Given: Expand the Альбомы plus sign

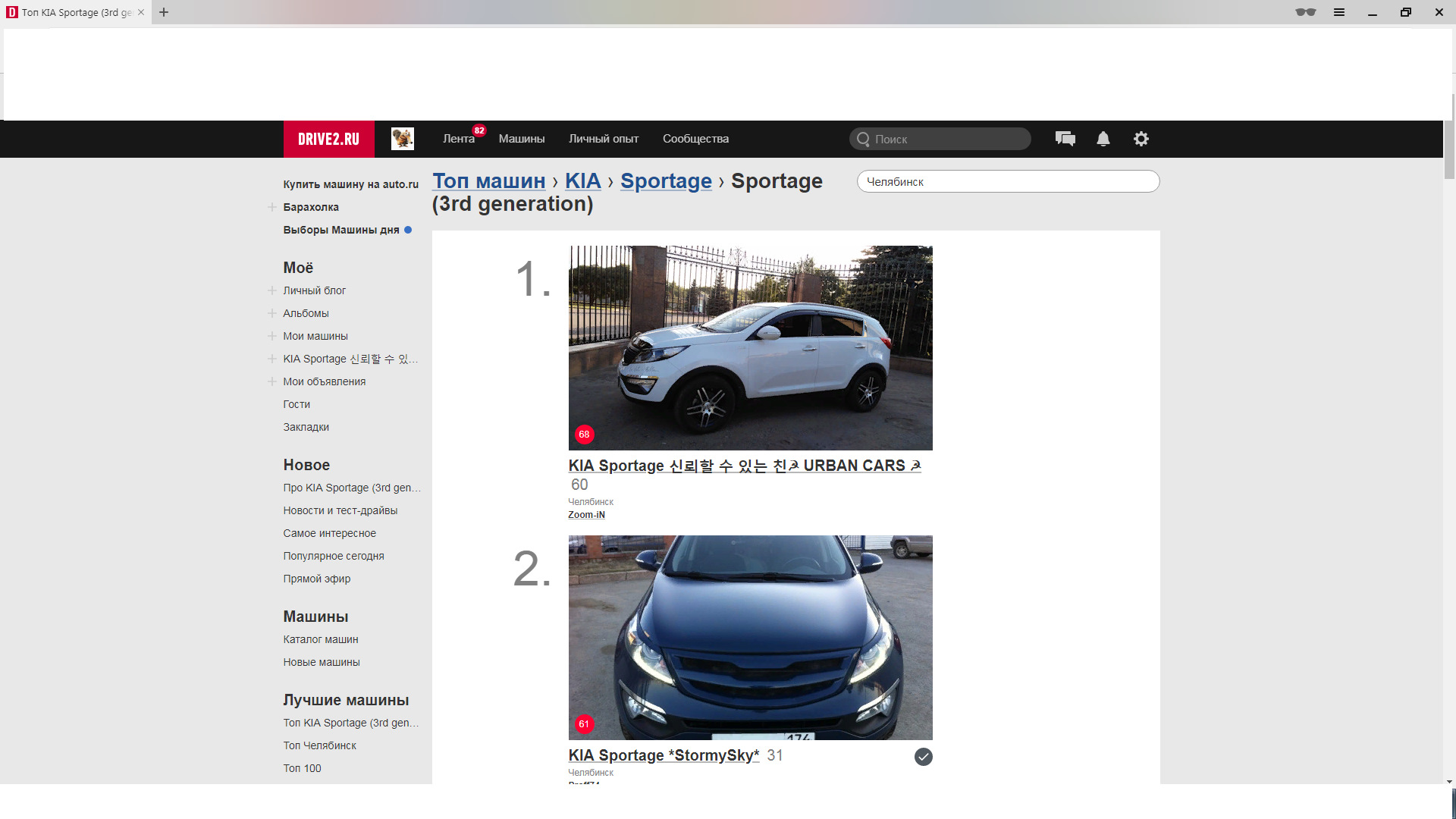Looking at the screenshot, I should 271,313.
